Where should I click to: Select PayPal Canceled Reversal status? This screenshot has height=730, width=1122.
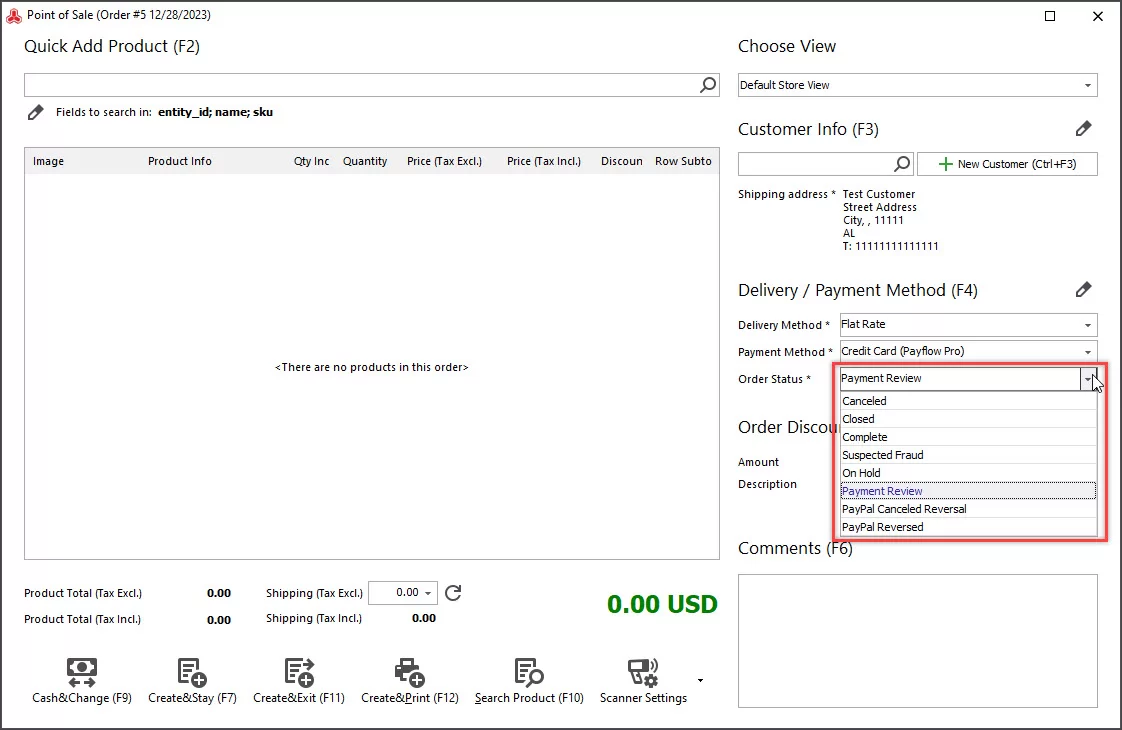click(968, 509)
